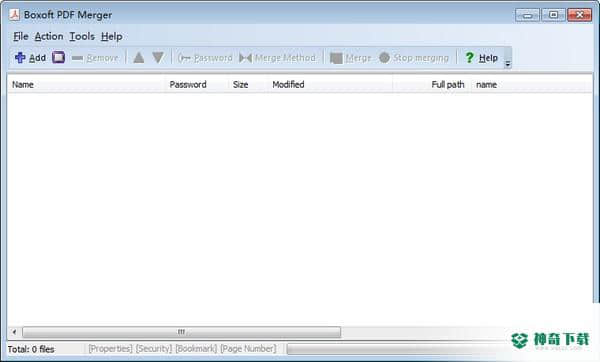This screenshot has height=362, width=600.
Task: Move file up with the up arrow
Action: (x=139, y=58)
